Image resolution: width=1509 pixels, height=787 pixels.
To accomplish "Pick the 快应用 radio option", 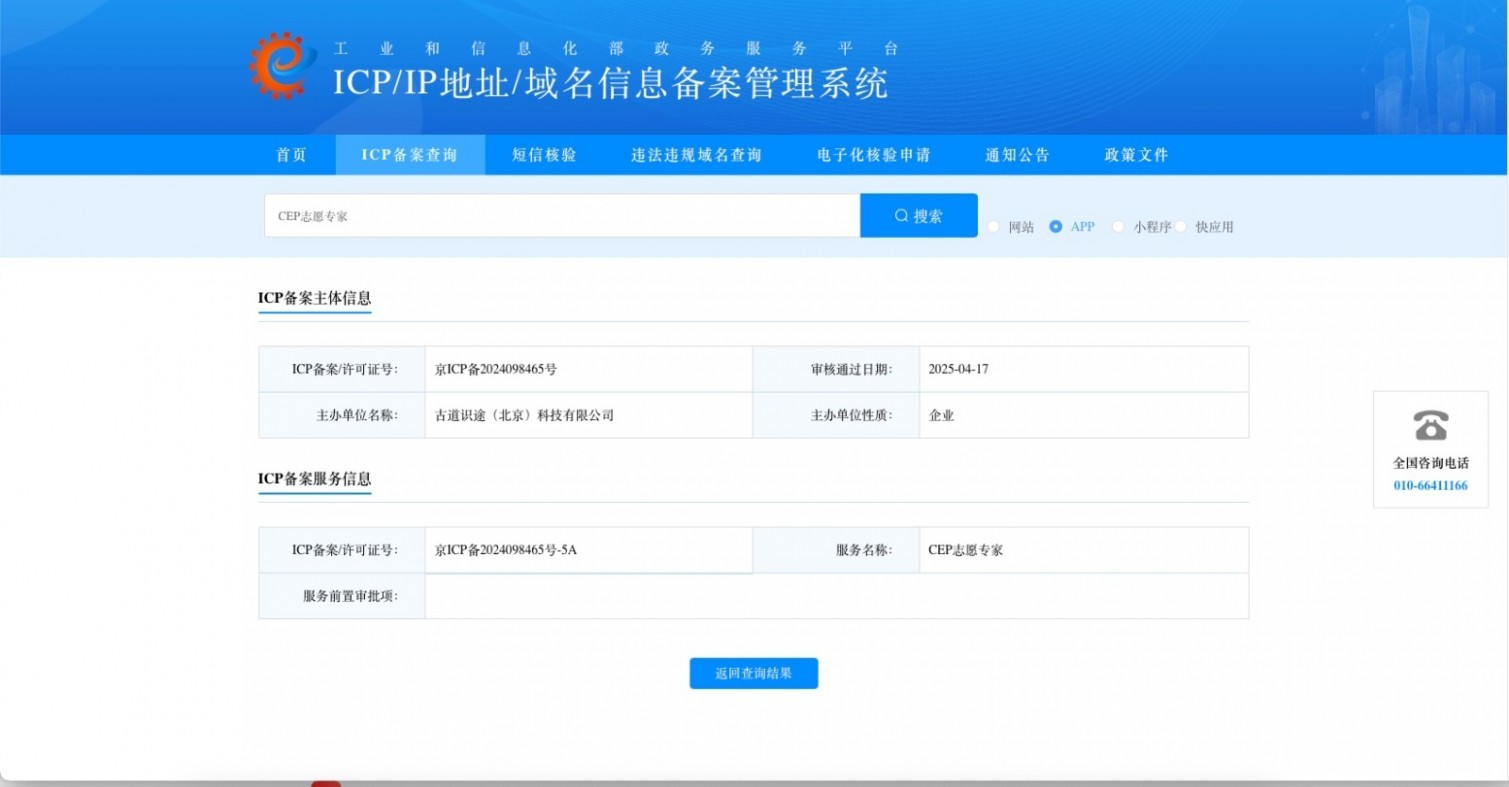I will [x=1180, y=227].
